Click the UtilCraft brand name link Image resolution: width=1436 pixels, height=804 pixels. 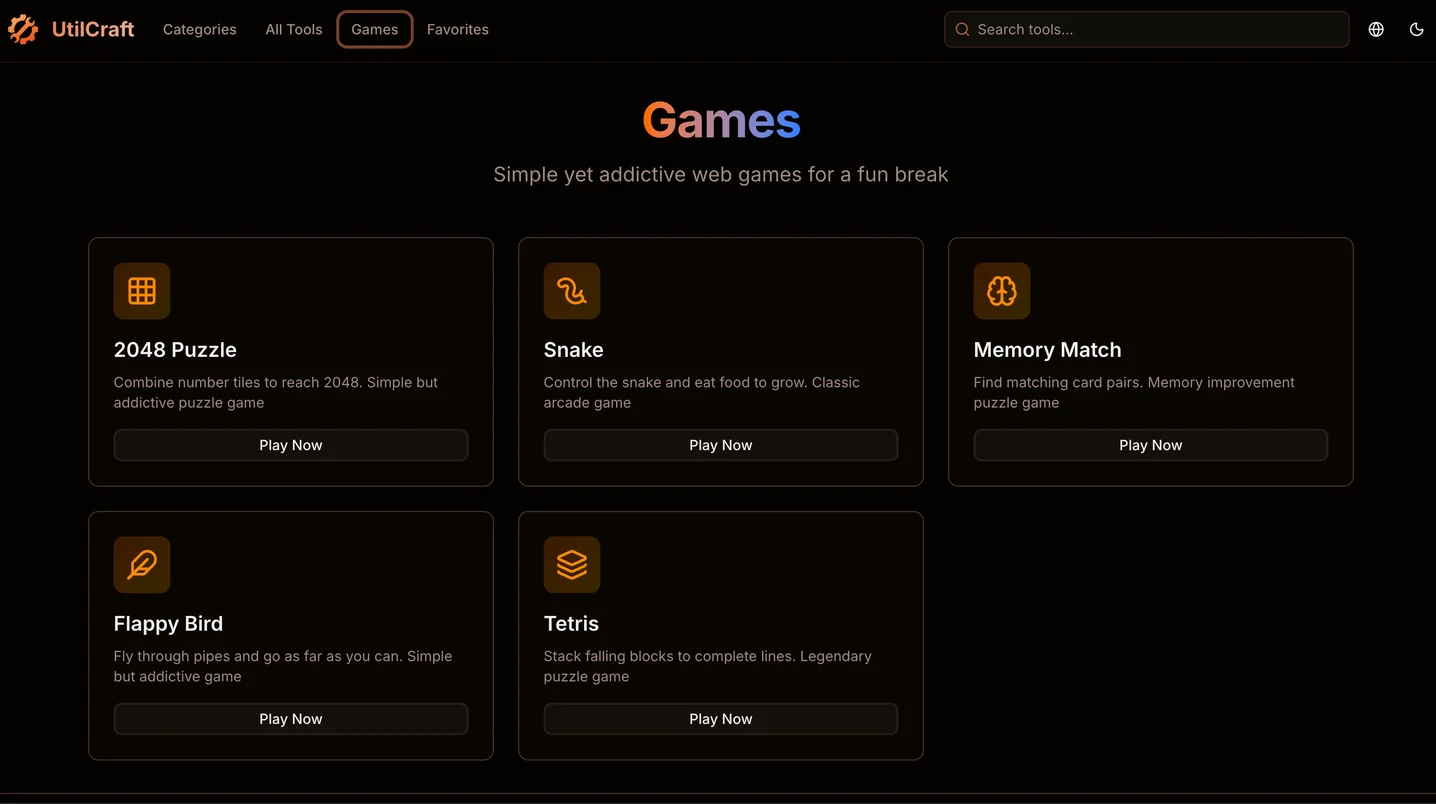pos(93,30)
